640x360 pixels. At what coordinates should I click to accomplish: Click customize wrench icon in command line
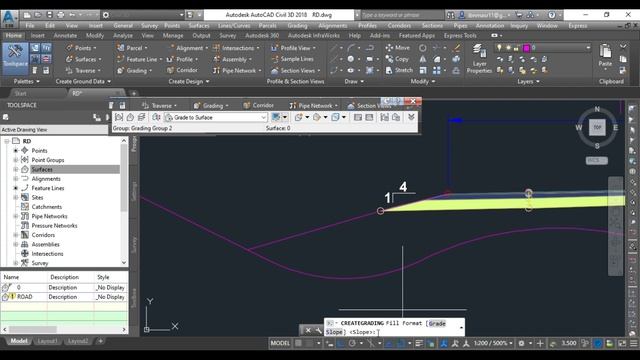(x=318, y=330)
